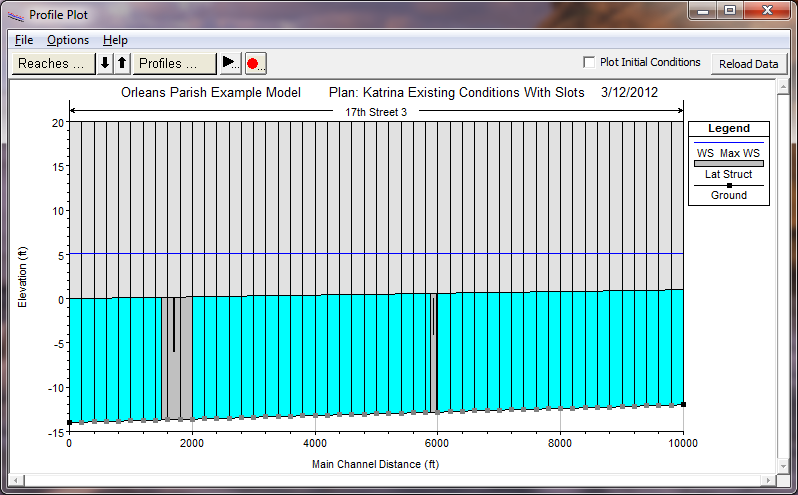Start the profile animation play button
The width and height of the screenshot is (798, 495).
230,63
